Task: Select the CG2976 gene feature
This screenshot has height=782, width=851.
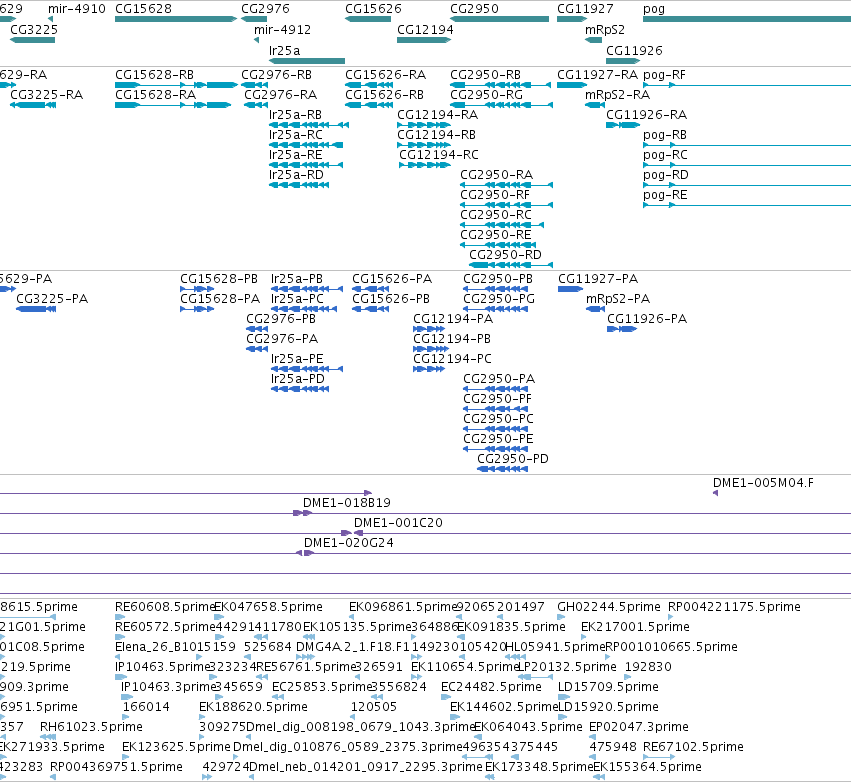Action: tap(254, 19)
